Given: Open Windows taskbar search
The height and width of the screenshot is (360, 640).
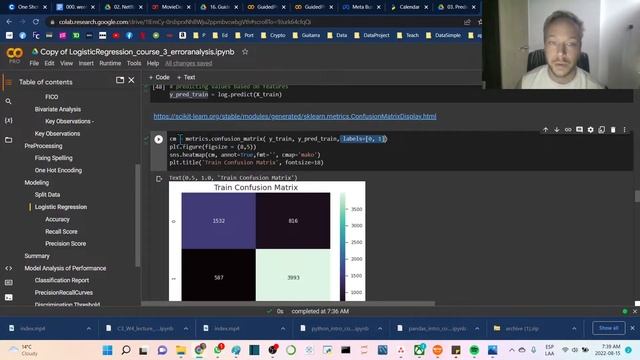Looking at the screenshot, I should 126,350.
